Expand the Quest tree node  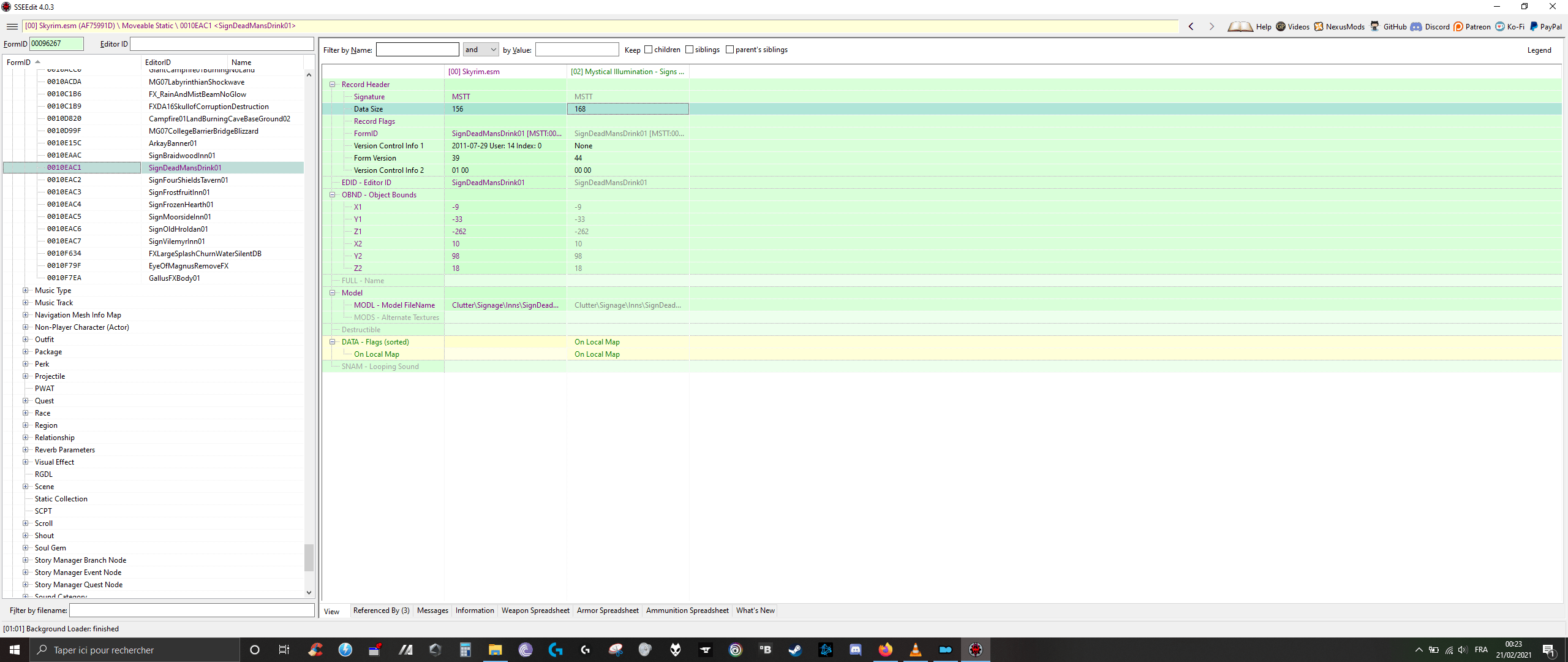26,401
